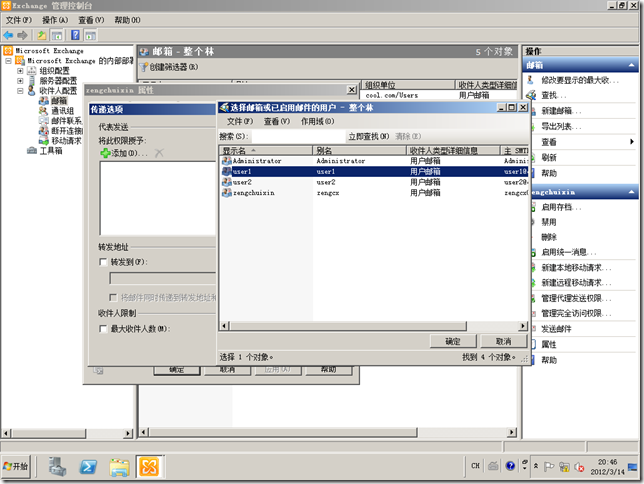This screenshot has height=484, width=644.
Task: Select the Administrator mailbox user icon
Action: point(226,160)
